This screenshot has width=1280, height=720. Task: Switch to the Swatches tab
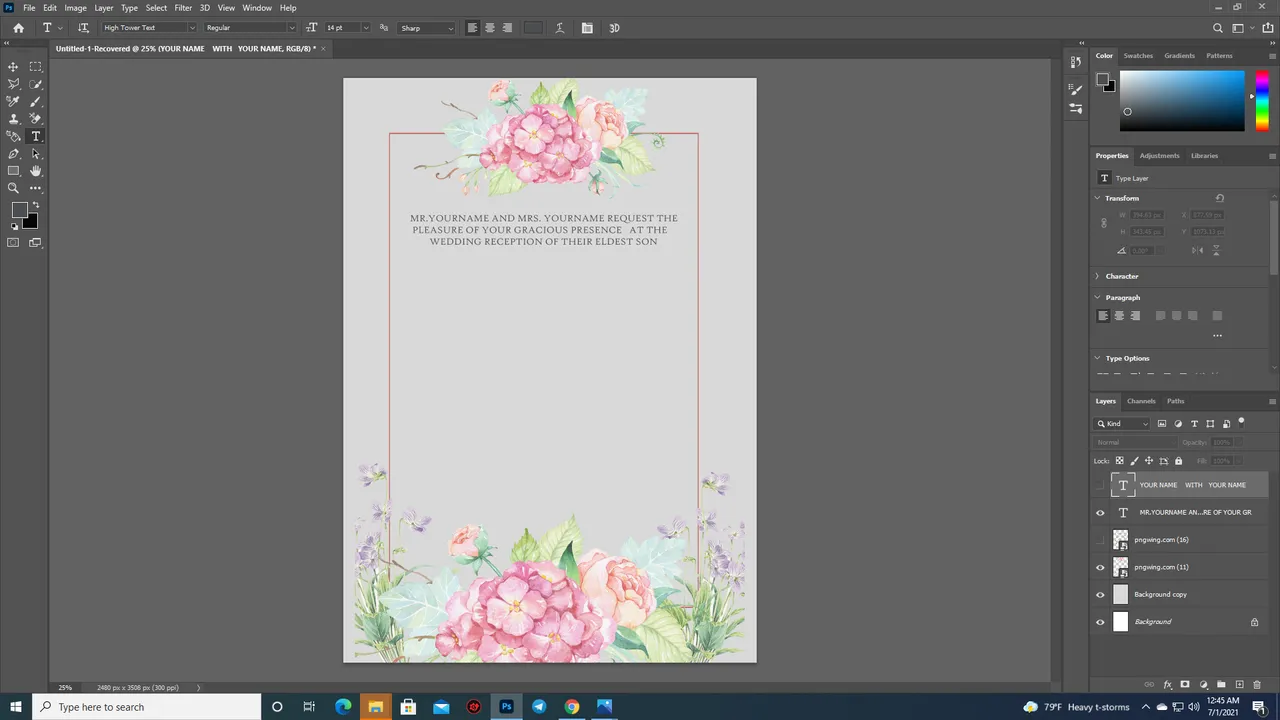[x=1138, y=56]
